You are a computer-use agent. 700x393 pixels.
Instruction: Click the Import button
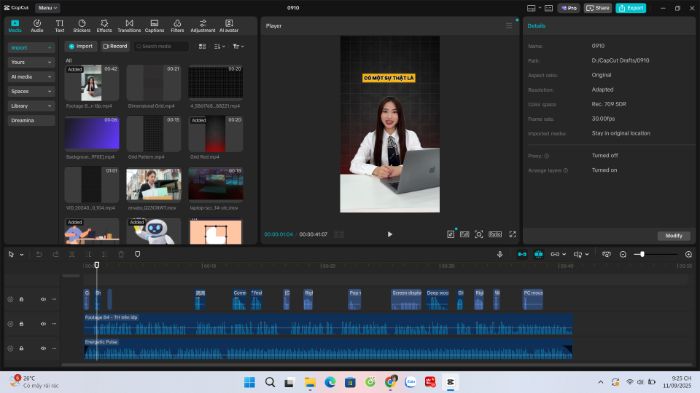coord(81,46)
